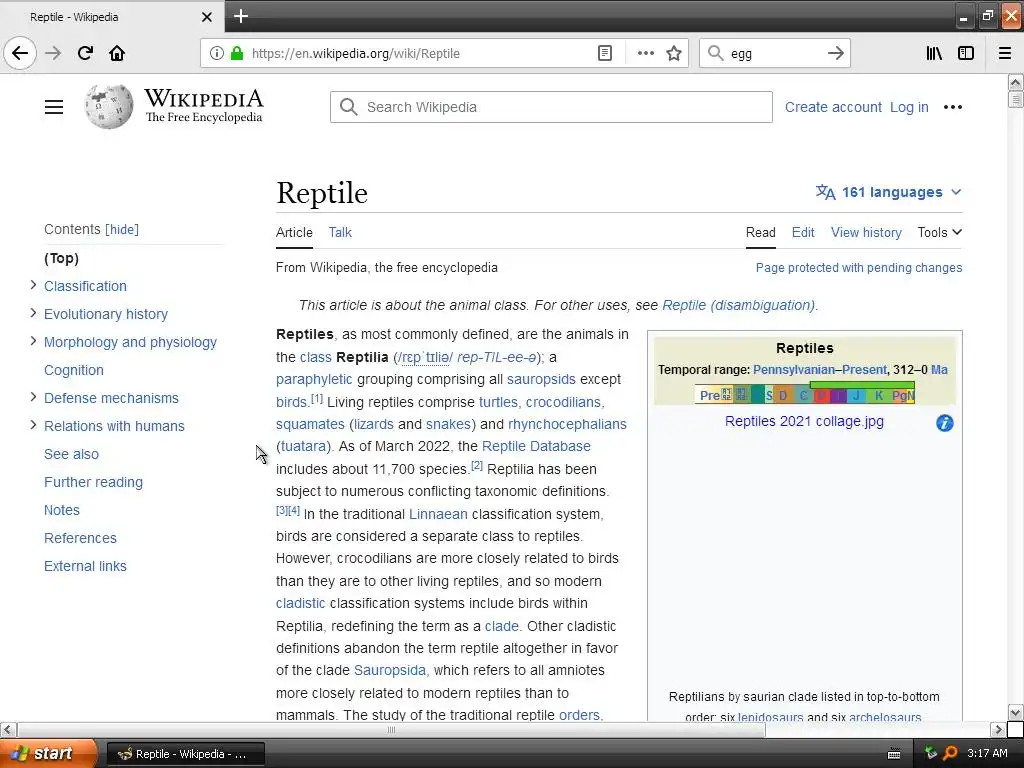1024x768 pixels.
Task: Open the 161 languages dropdown
Action: pyautogui.click(x=888, y=192)
